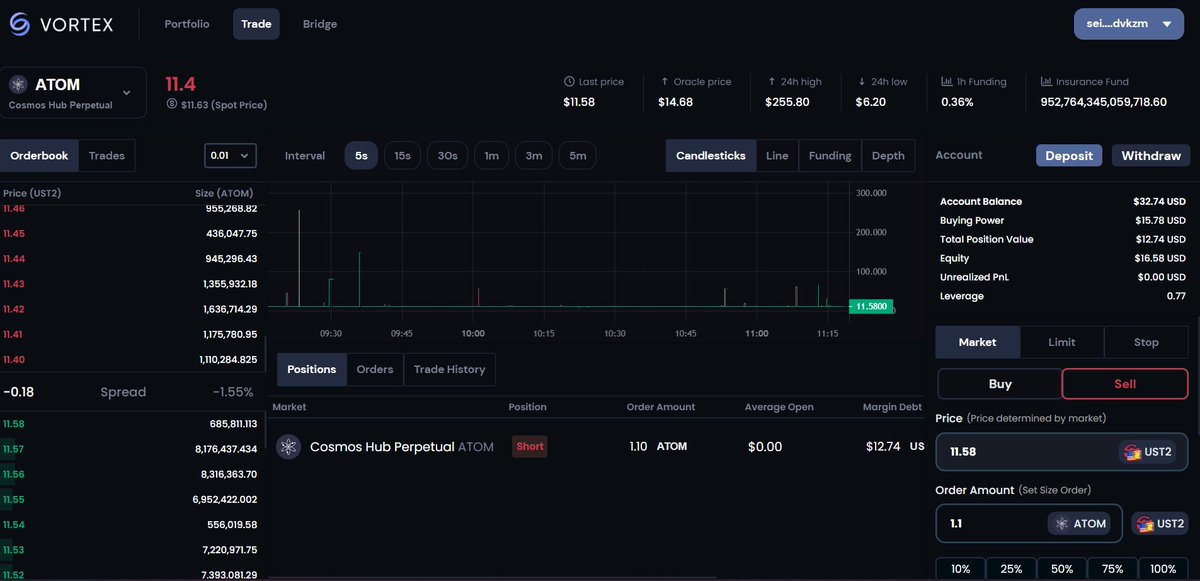Screen dimensions: 1200x581
Task: Enable the 5s chart interval
Action: pyautogui.click(x=361, y=155)
